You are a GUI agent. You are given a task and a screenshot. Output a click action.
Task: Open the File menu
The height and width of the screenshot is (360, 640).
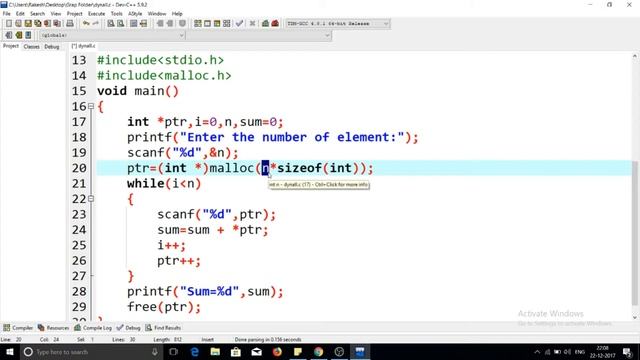(x=7, y=13)
